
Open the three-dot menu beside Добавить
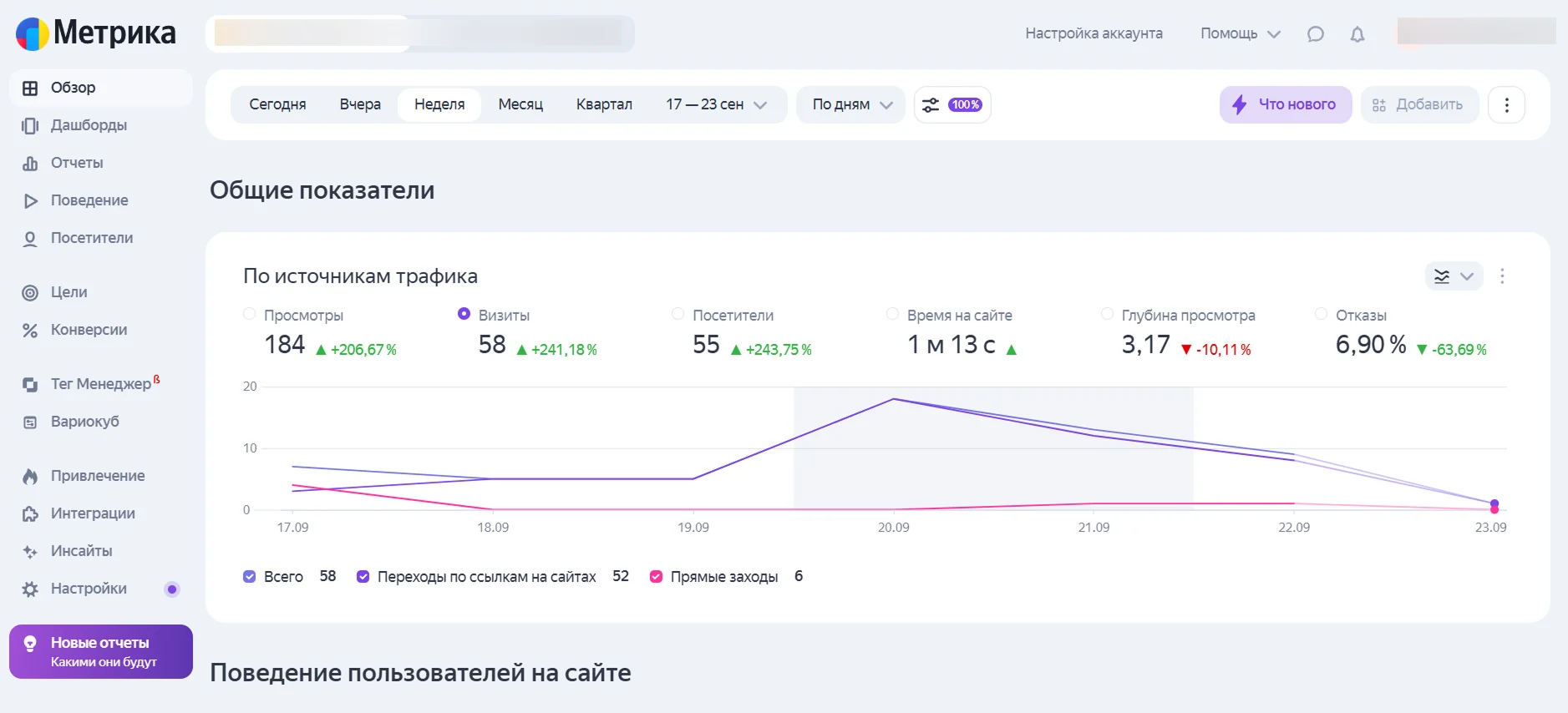click(x=1506, y=105)
